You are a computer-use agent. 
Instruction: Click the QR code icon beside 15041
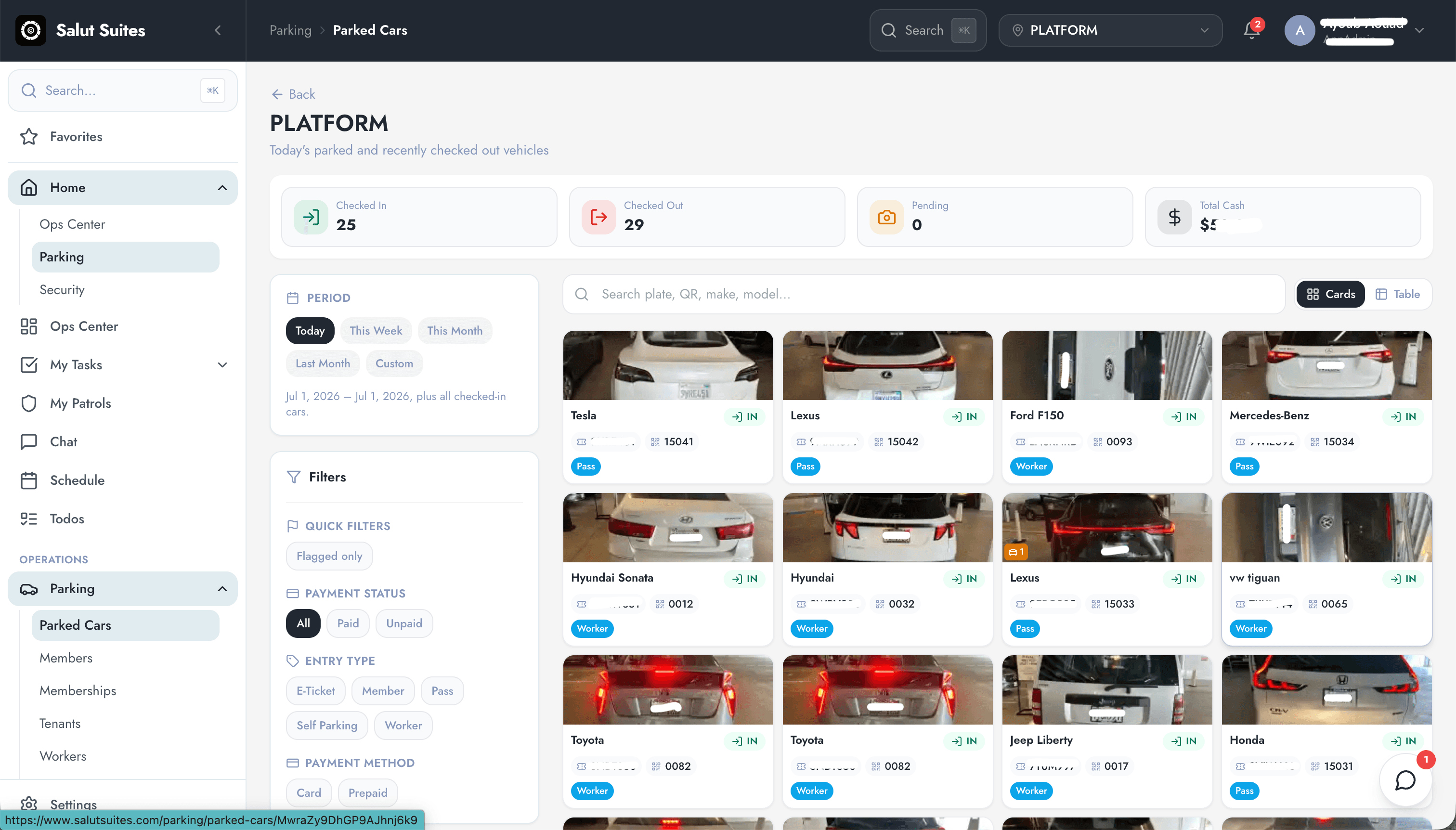(655, 442)
